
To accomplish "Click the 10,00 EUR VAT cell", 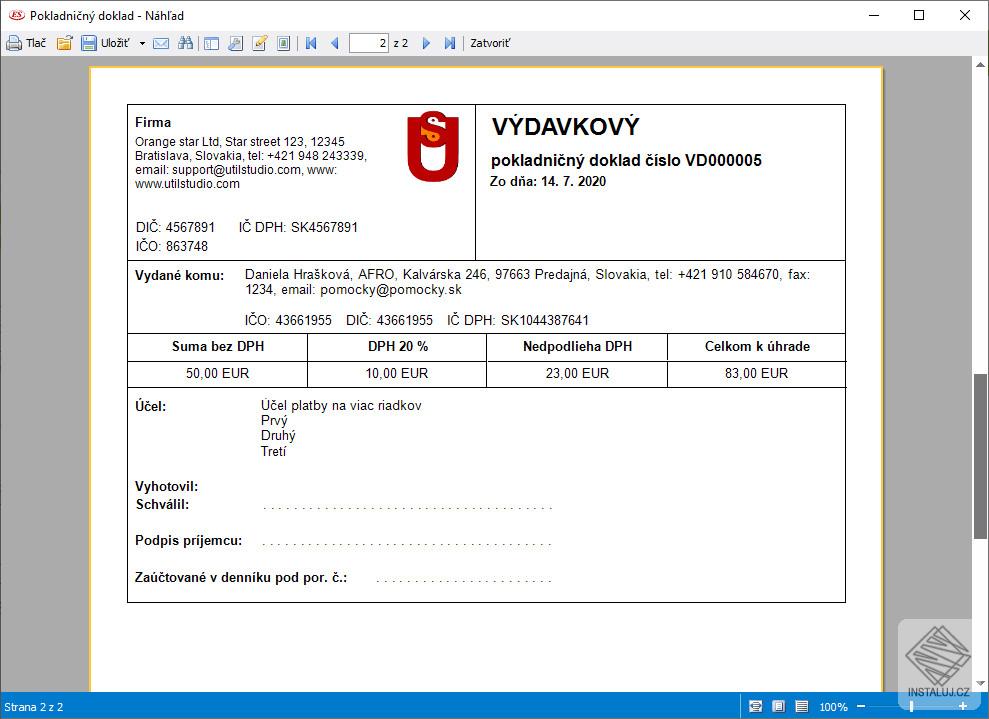I will (x=397, y=373).
